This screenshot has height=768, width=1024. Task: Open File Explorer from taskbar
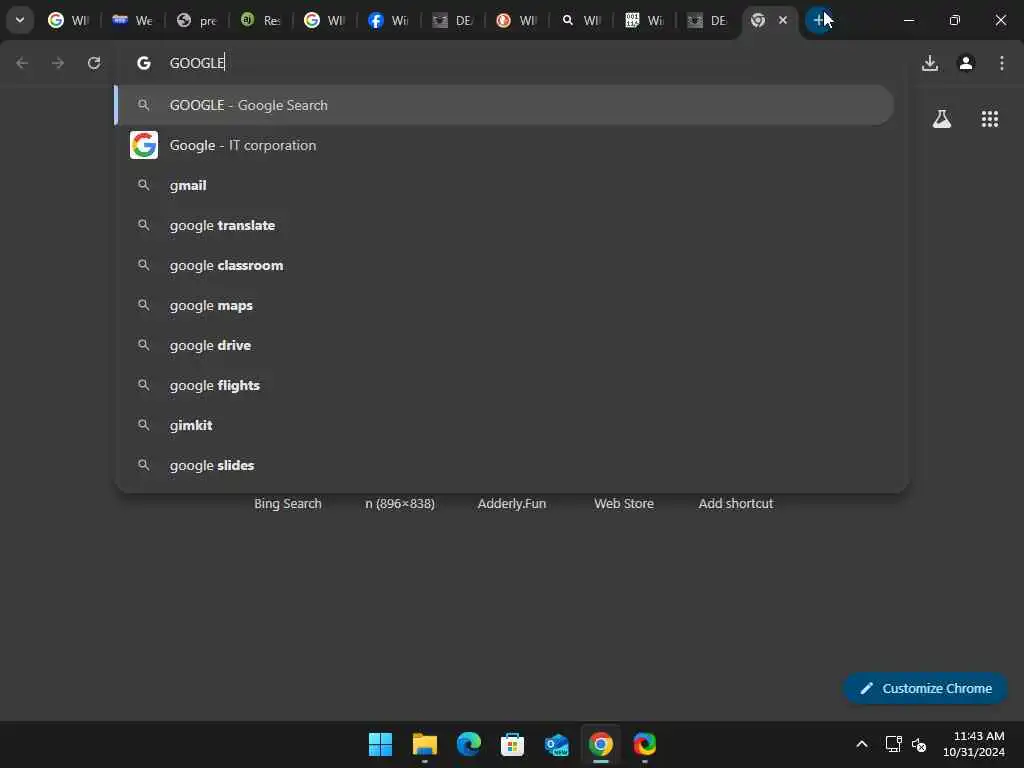point(424,744)
